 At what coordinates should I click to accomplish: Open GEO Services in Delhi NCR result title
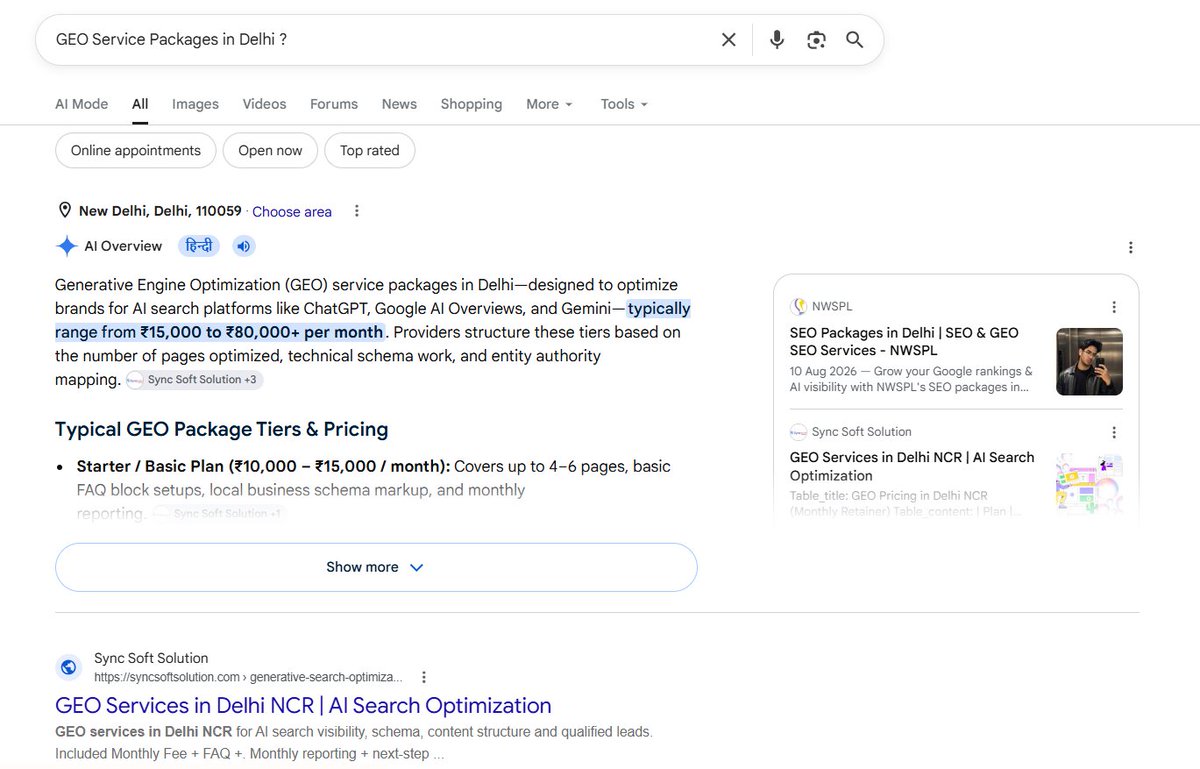pos(303,705)
